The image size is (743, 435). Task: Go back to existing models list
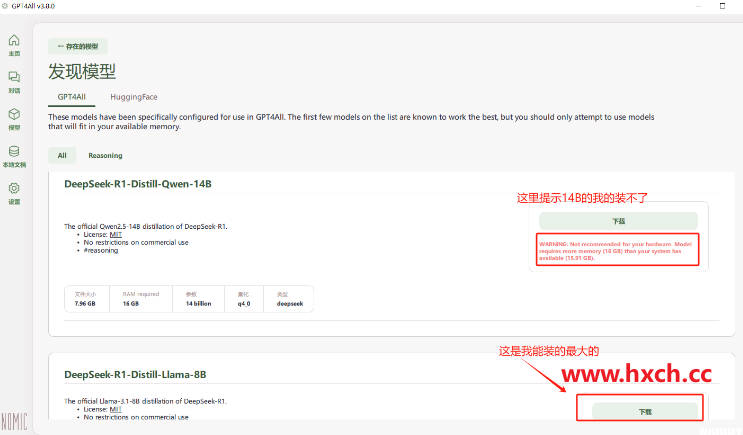(x=78, y=46)
